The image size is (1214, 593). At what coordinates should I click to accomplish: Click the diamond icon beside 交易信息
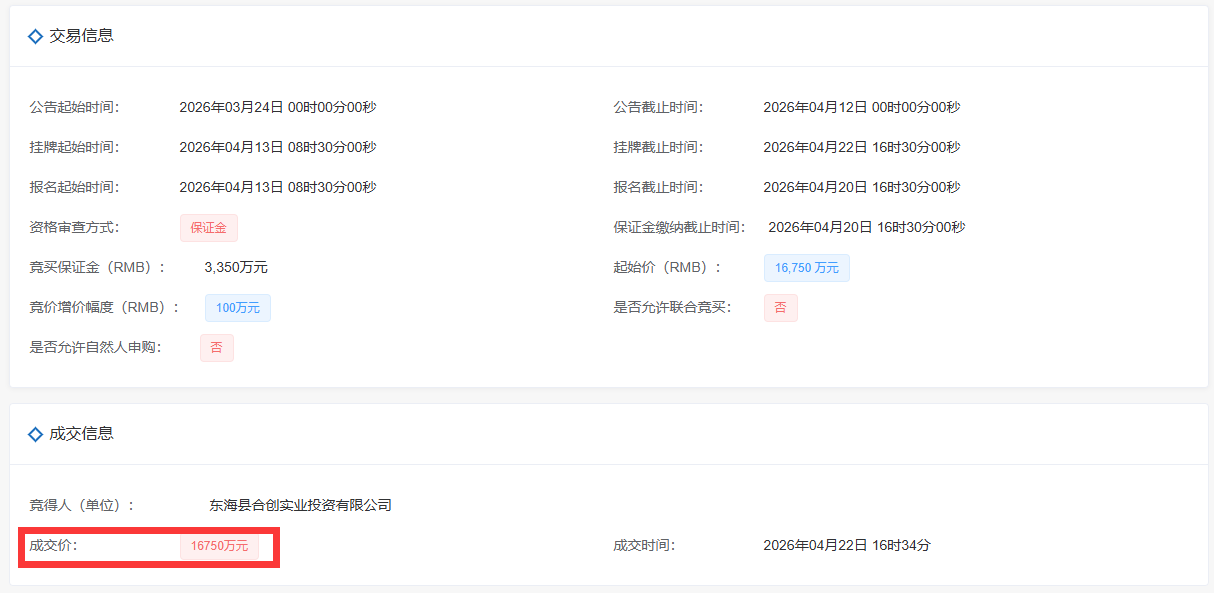34,36
